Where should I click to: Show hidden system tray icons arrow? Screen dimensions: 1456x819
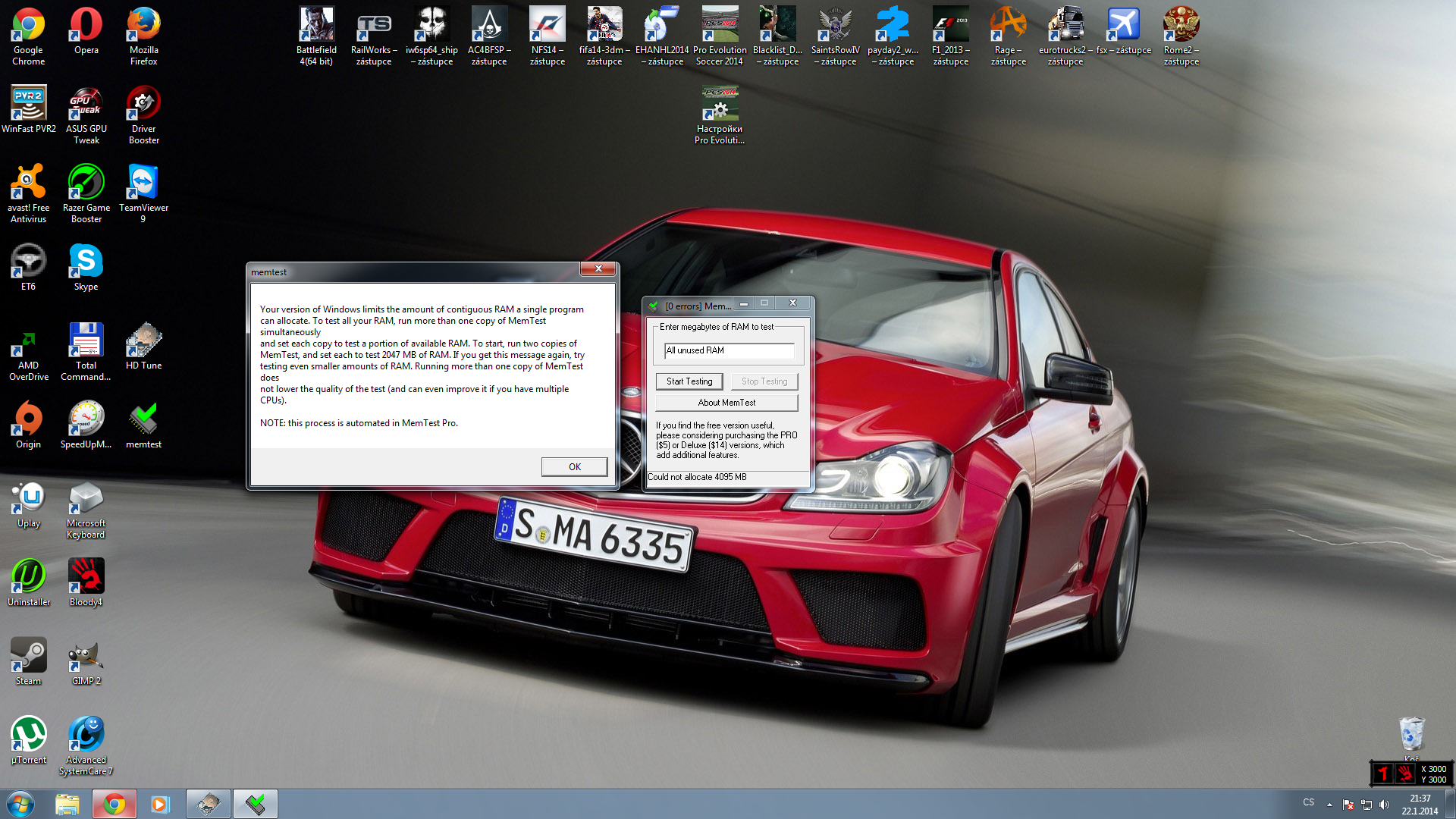(x=1329, y=804)
